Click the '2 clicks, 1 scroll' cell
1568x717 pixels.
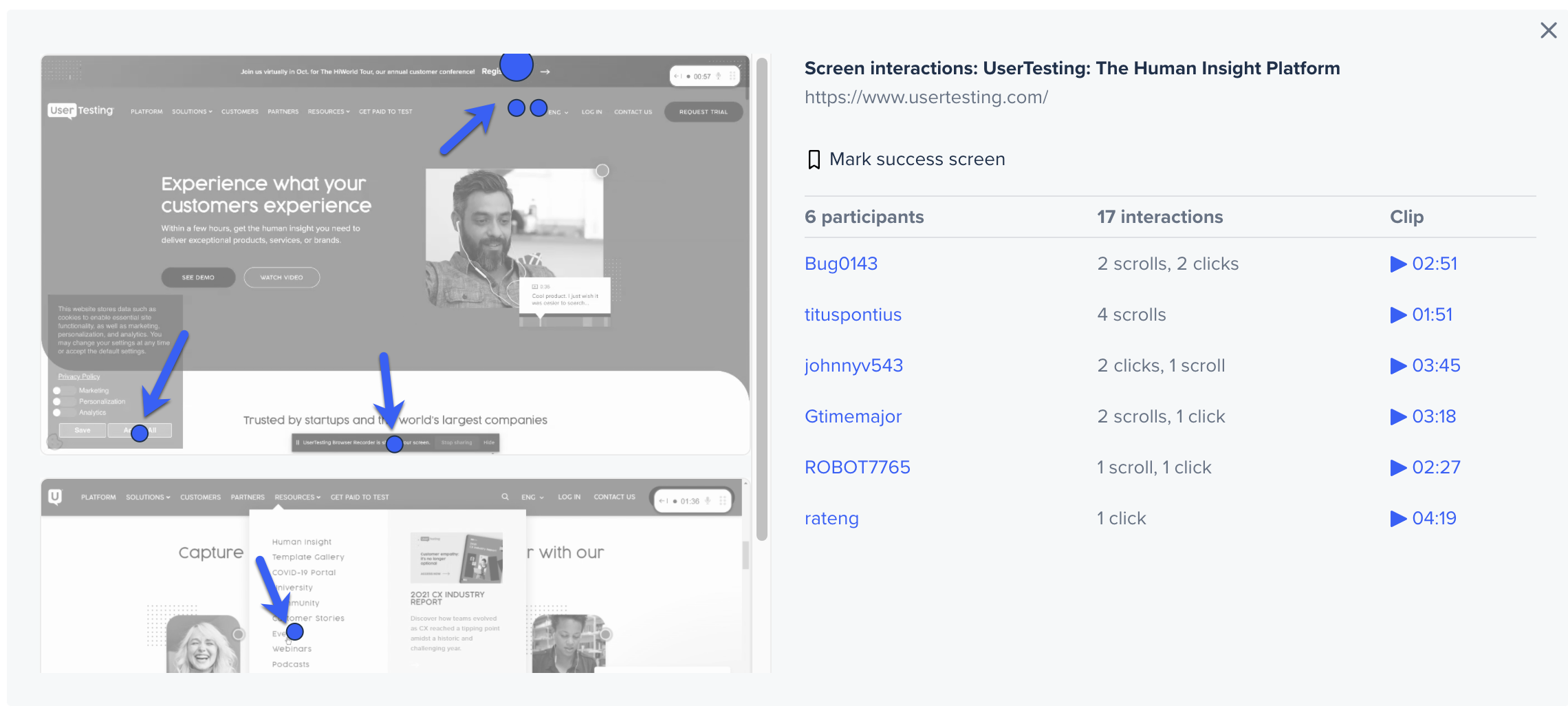1161,365
